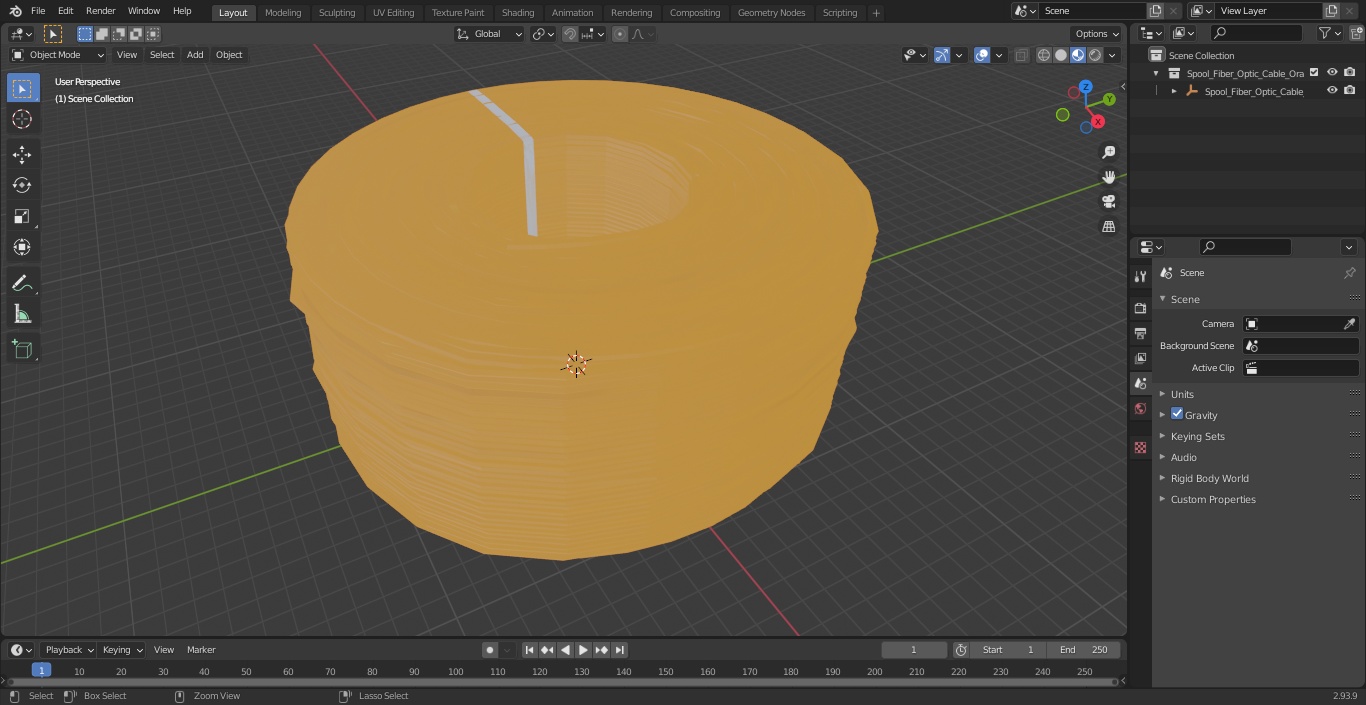Open the Options button in viewport header
Viewport: 1366px width, 705px height.
pos(1097,34)
